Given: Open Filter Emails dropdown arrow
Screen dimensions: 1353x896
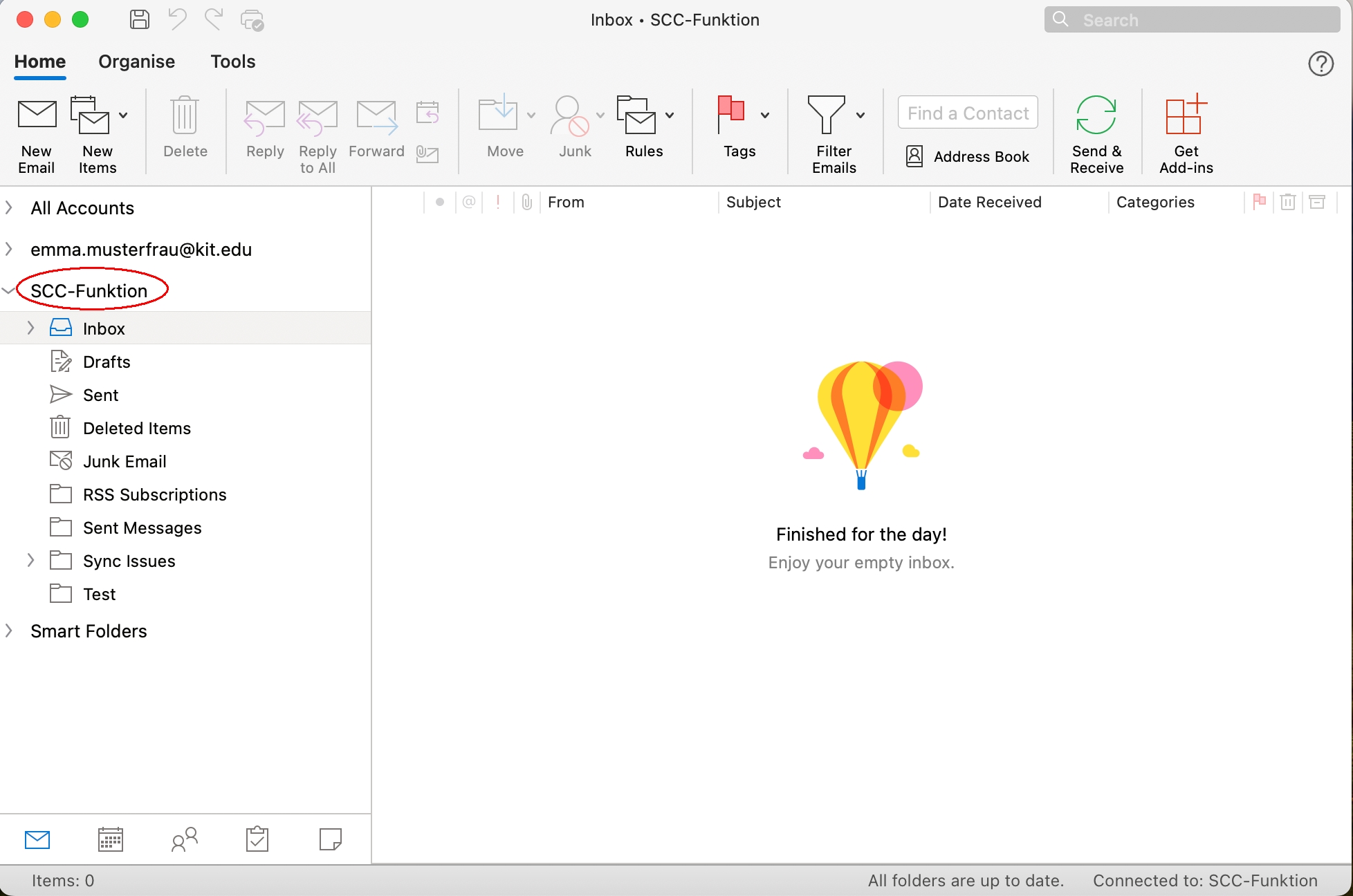Looking at the screenshot, I should click(860, 115).
